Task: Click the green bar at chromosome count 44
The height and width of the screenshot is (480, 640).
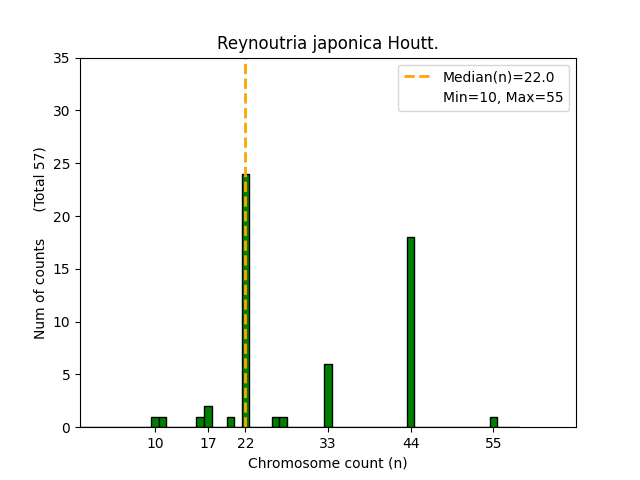Action: point(410,332)
